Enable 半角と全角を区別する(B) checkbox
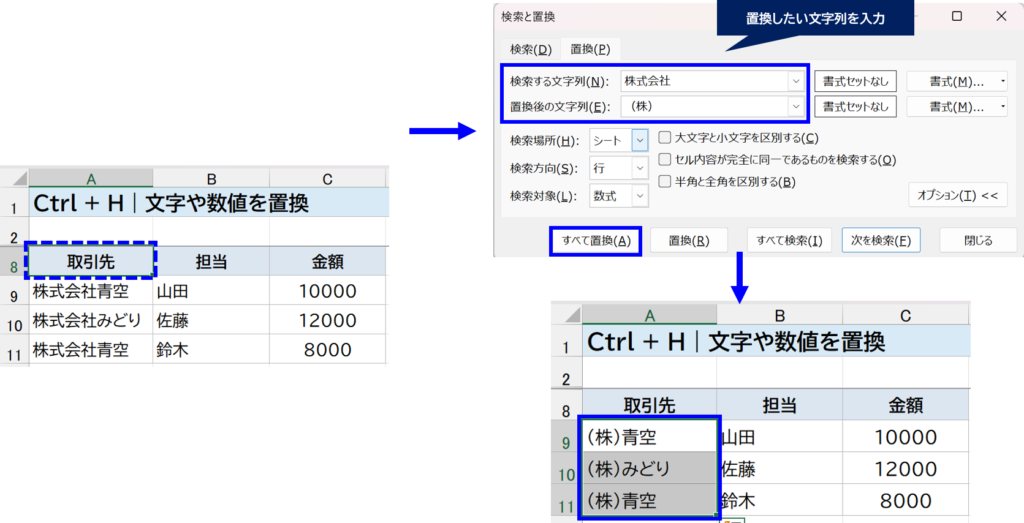Image resolution: width=1024 pixels, height=523 pixels. pos(664,182)
